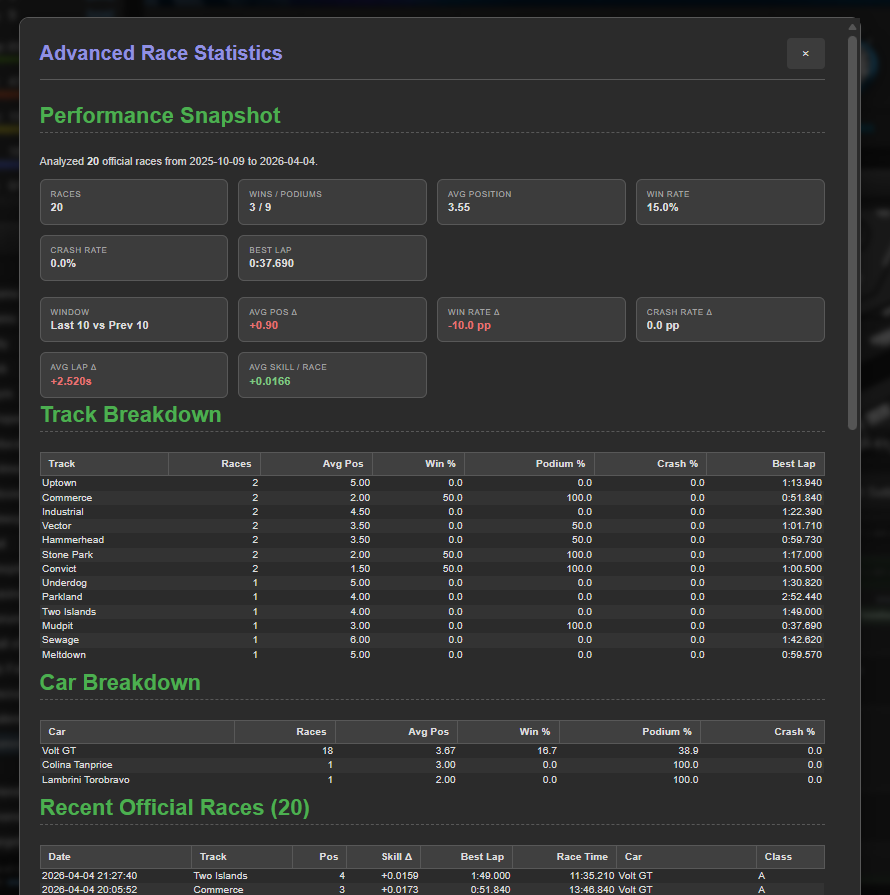Click the BEST LAP stat card

(x=332, y=258)
